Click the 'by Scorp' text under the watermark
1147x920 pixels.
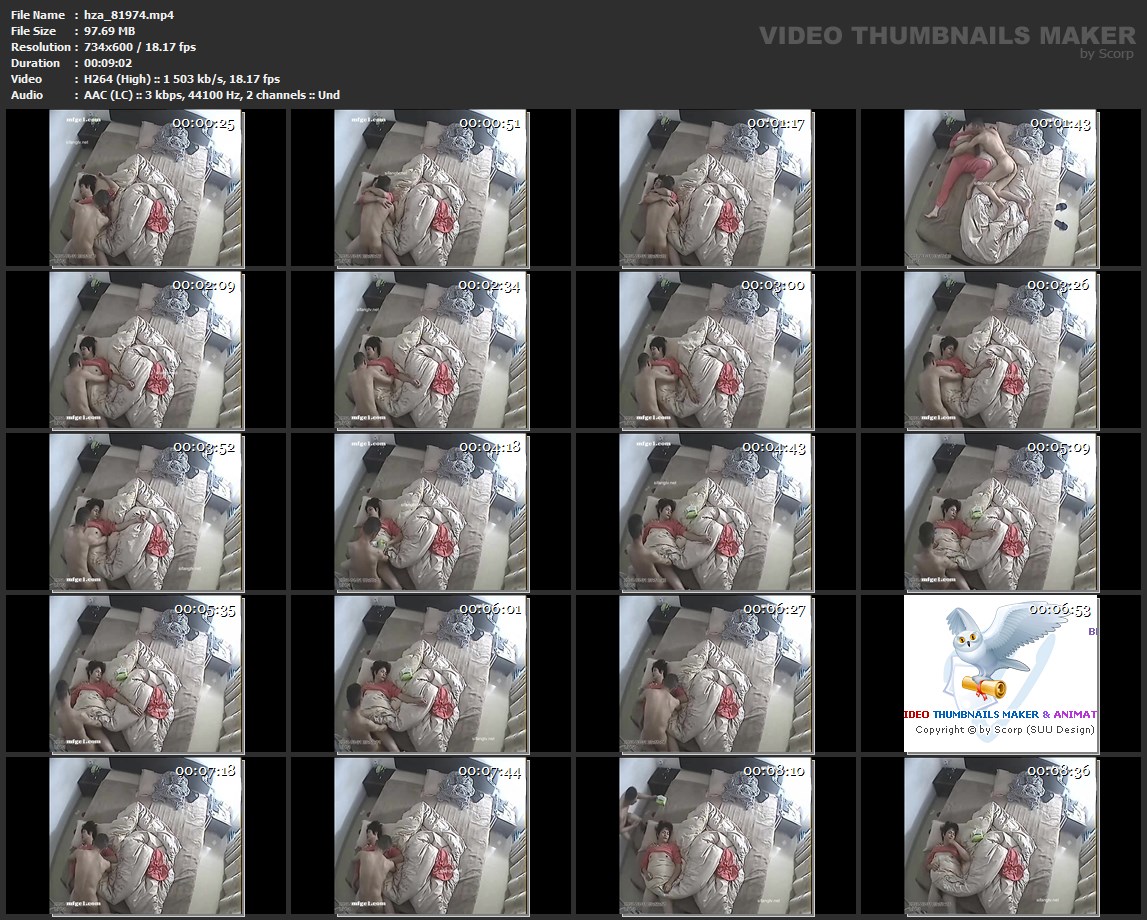coord(1107,54)
